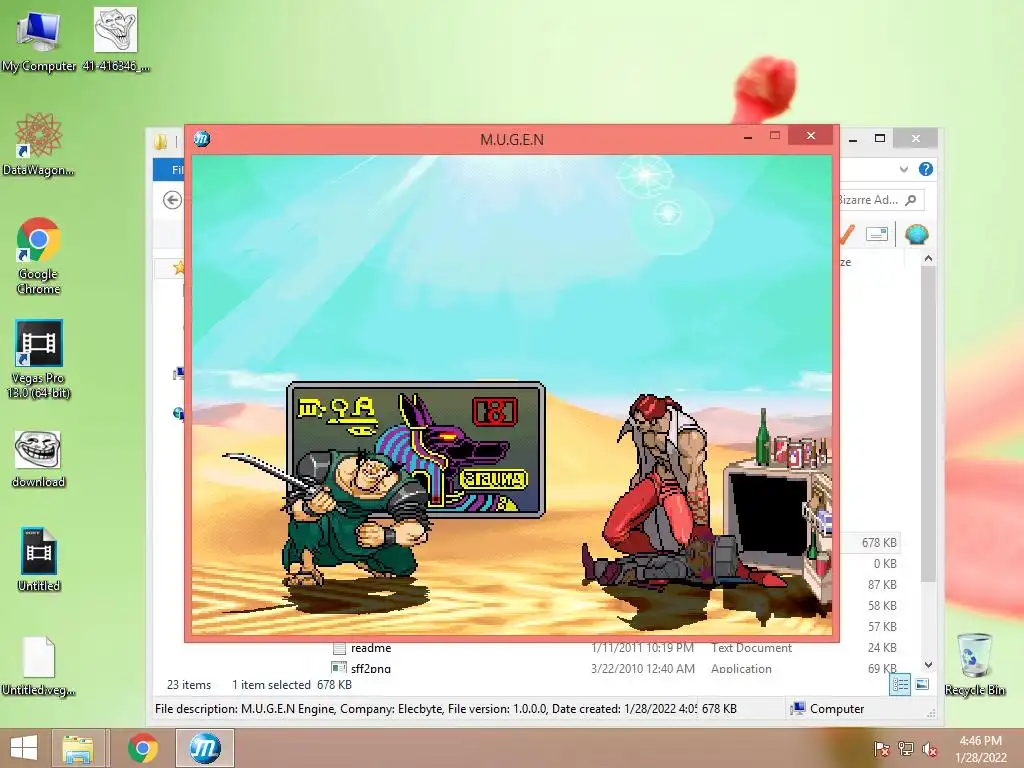The width and height of the screenshot is (1024, 768).
Task: Click the file description details text
Action: point(426,709)
